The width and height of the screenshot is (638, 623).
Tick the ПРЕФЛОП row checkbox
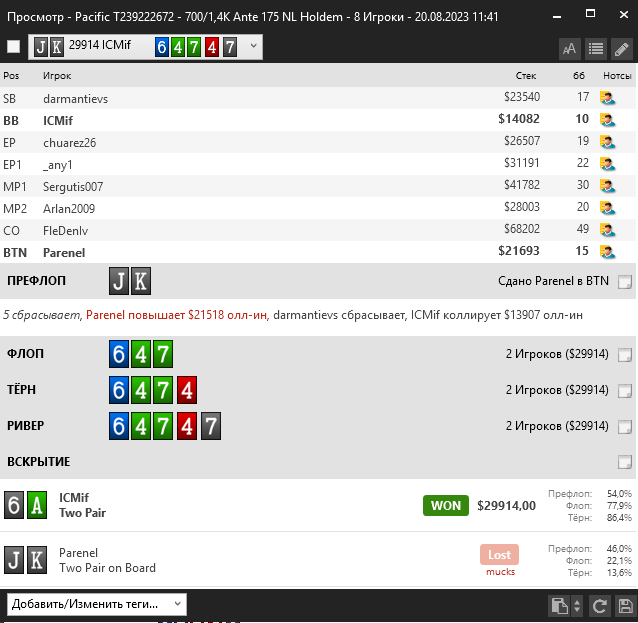pos(625,282)
